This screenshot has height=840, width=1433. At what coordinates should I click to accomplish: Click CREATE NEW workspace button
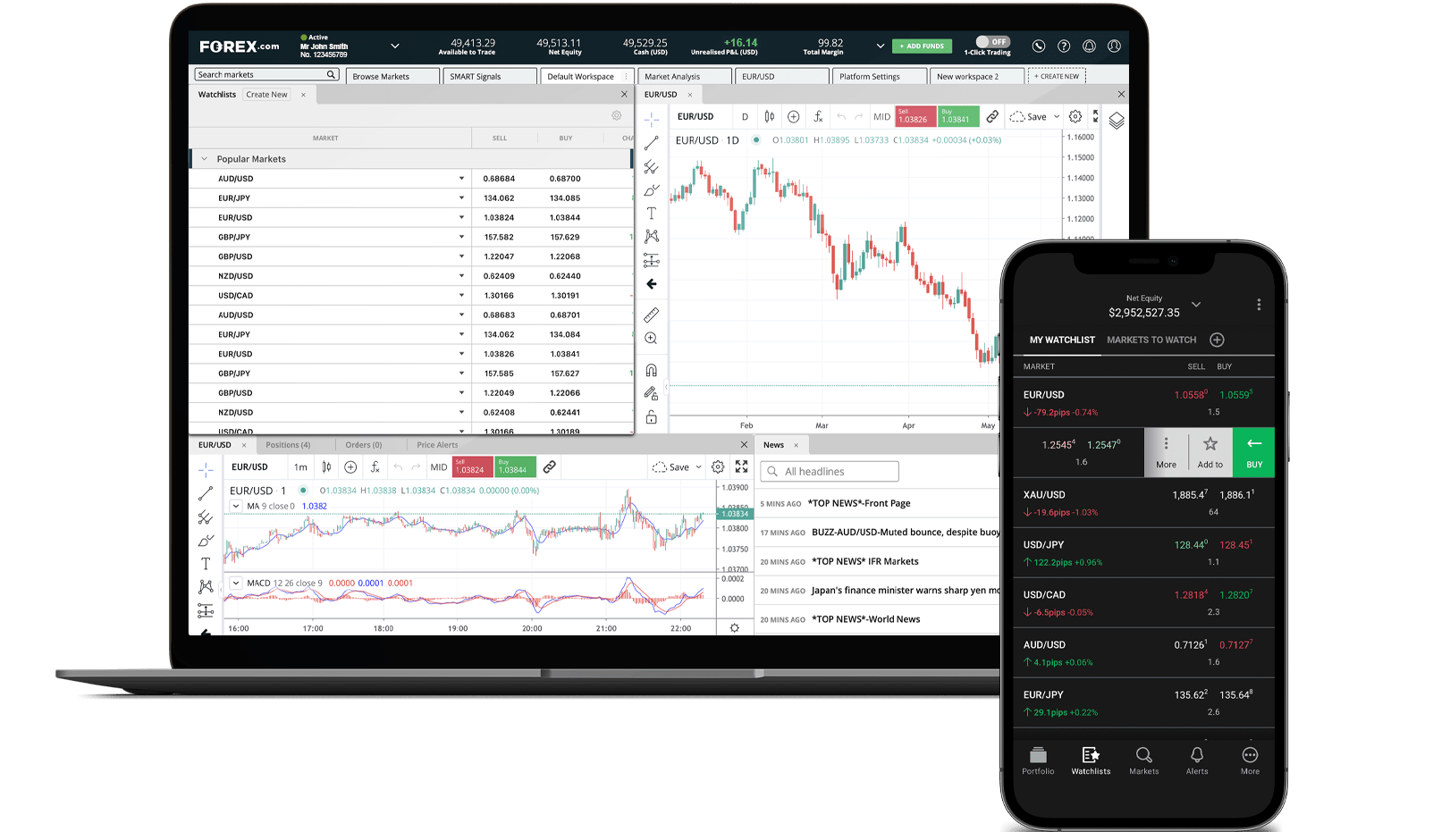pyautogui.click(x=1057, y=76)
